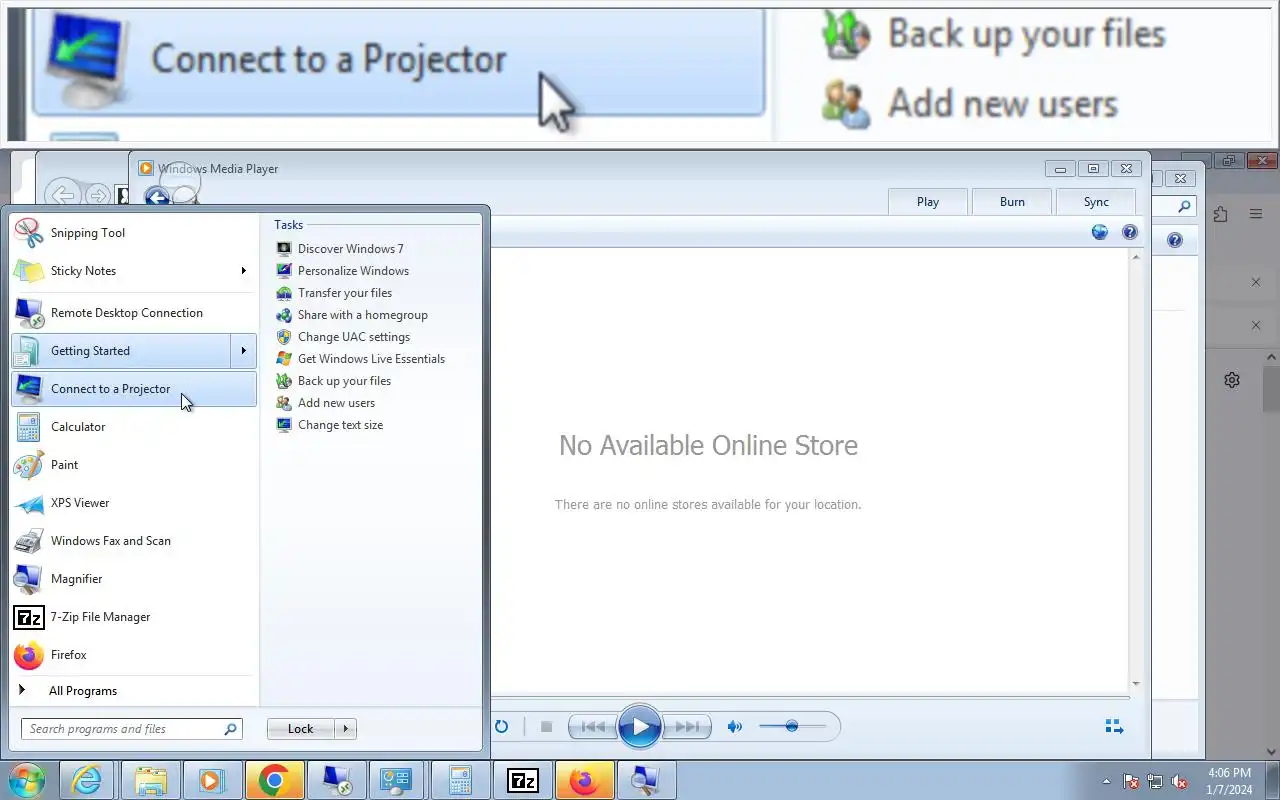Open the settings gear in the background window

tap(1232, 380)
